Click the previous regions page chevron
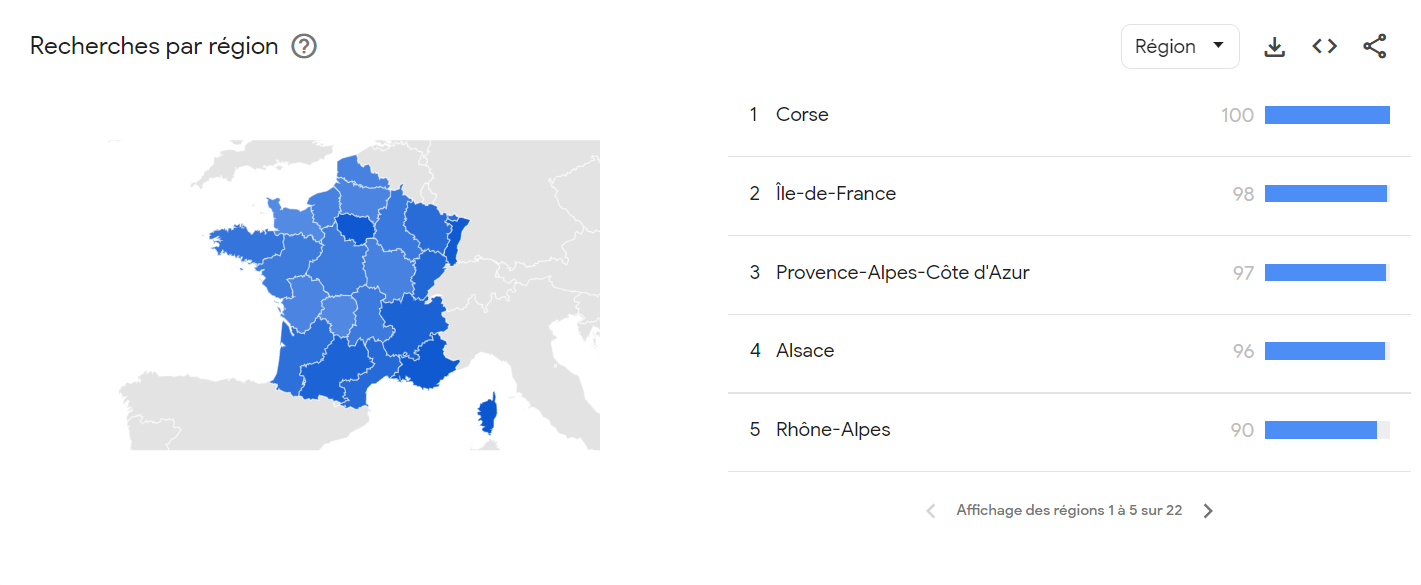1421x585 pixels. coord(930,510)
